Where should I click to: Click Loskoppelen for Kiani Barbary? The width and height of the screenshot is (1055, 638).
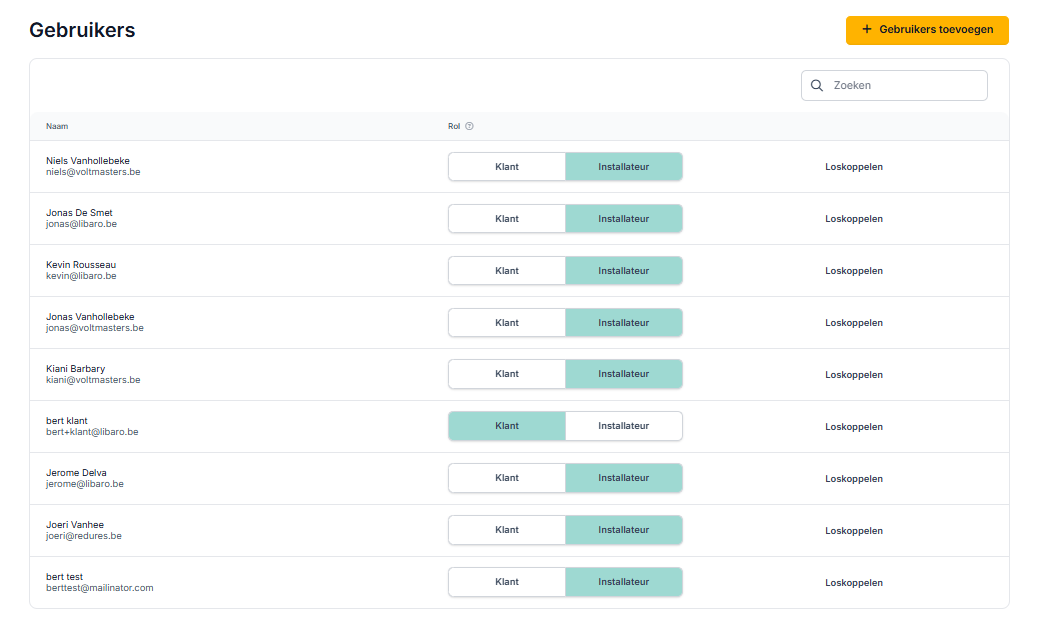click(x=854, y=374)
